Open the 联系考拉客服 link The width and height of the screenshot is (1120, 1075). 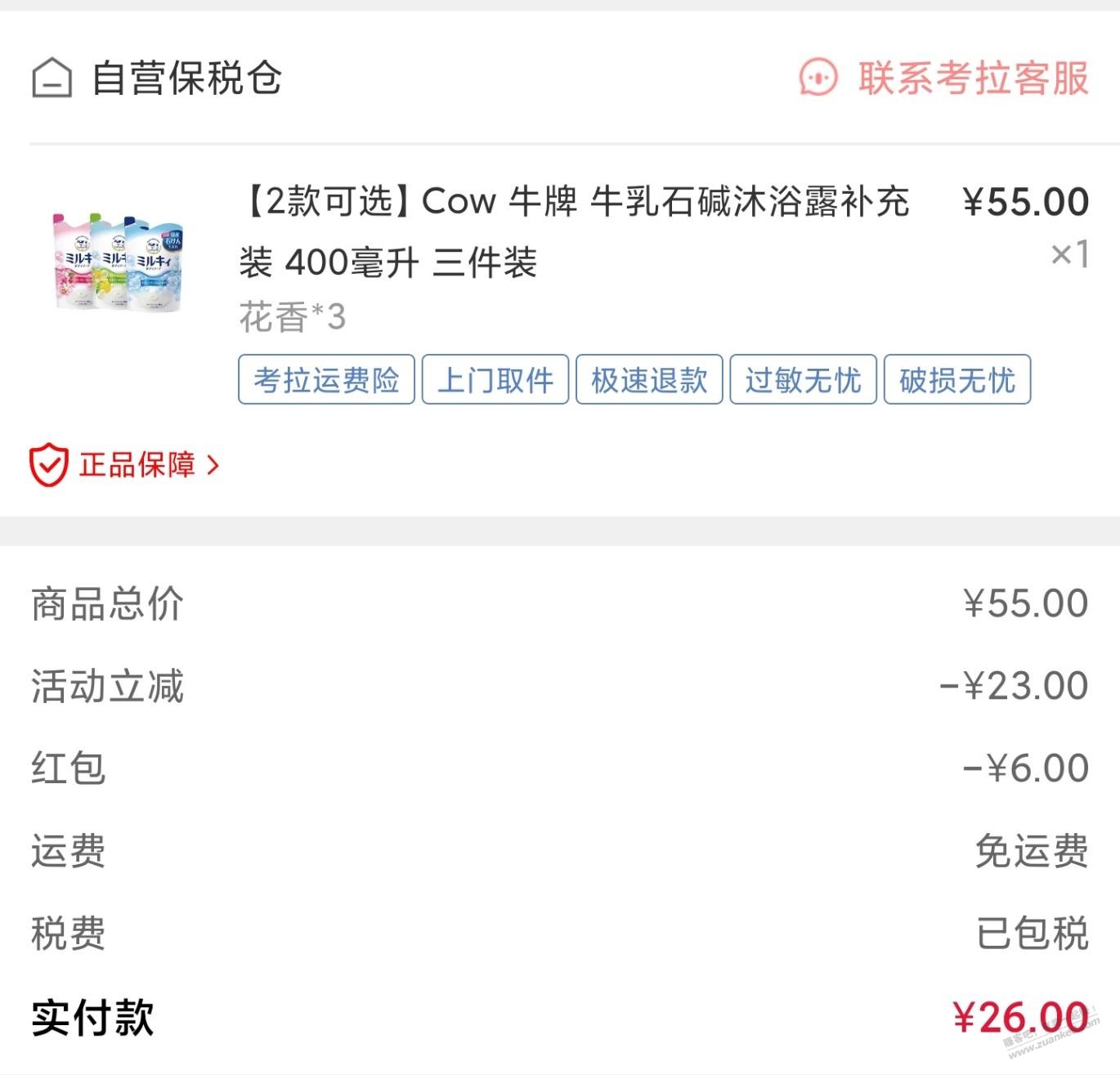point(972,78)
